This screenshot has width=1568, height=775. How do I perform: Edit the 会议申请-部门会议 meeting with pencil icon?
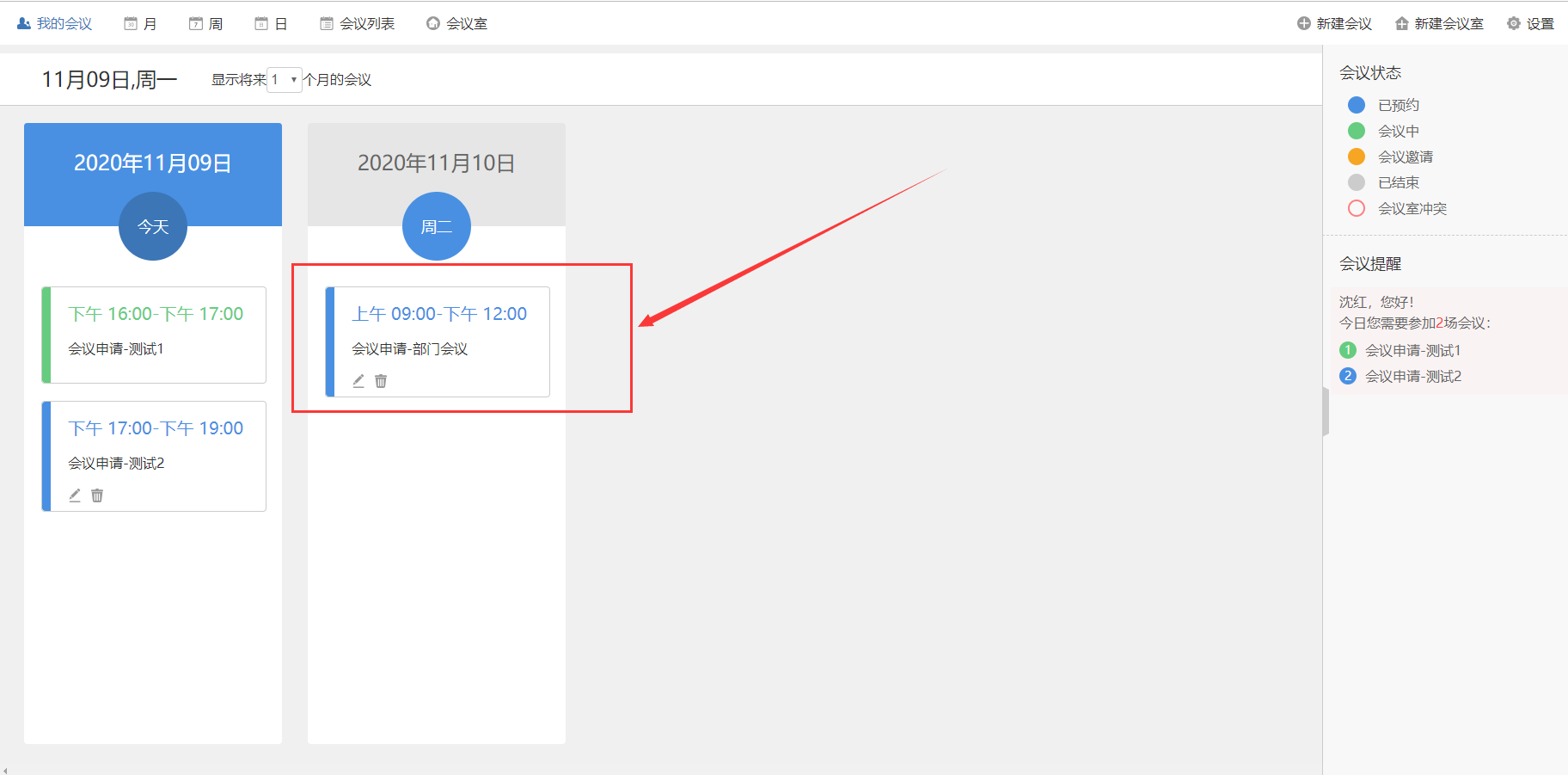point(358,381)
